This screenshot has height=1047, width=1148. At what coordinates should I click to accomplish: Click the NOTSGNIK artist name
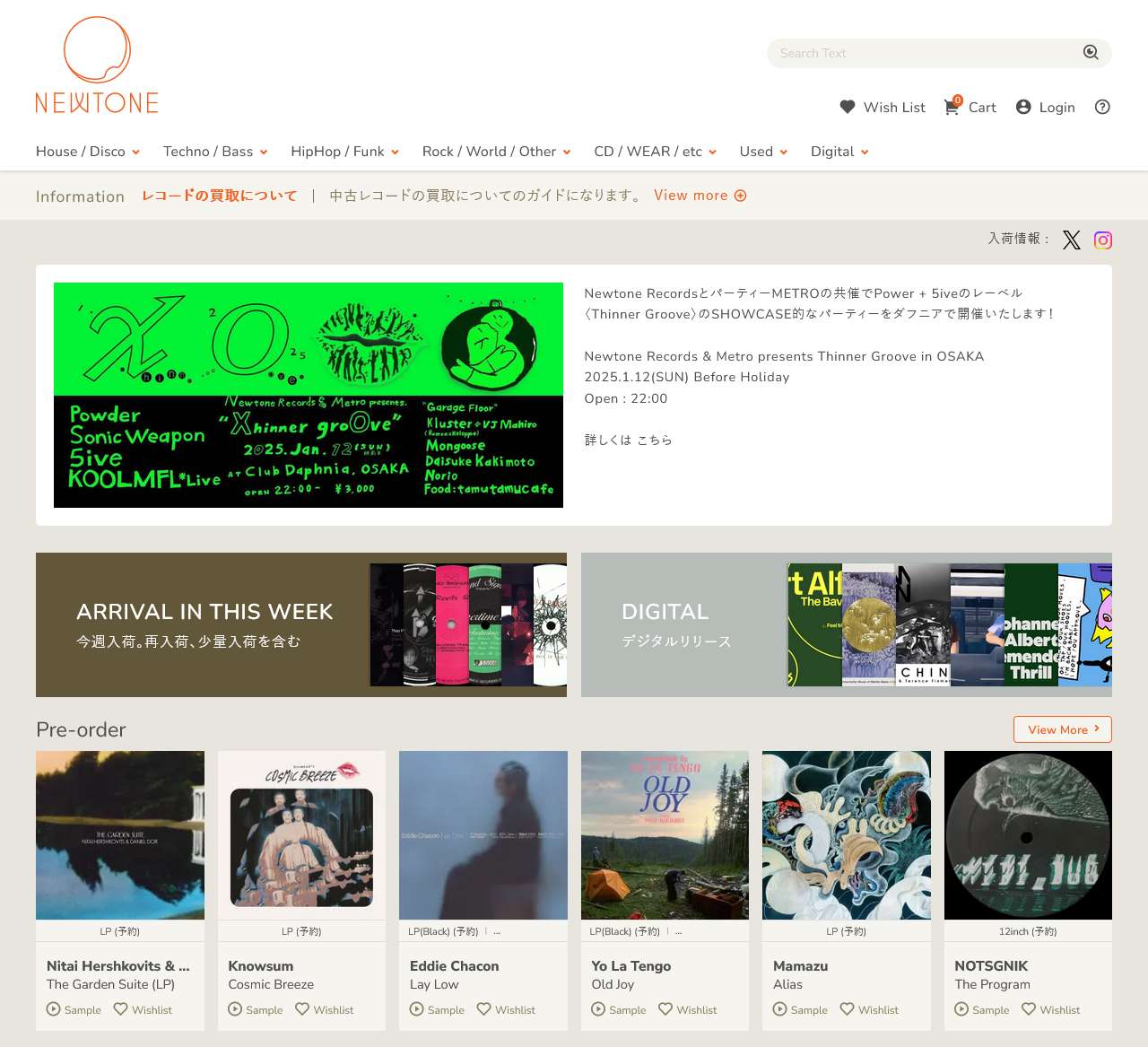[x=991, y=965]
